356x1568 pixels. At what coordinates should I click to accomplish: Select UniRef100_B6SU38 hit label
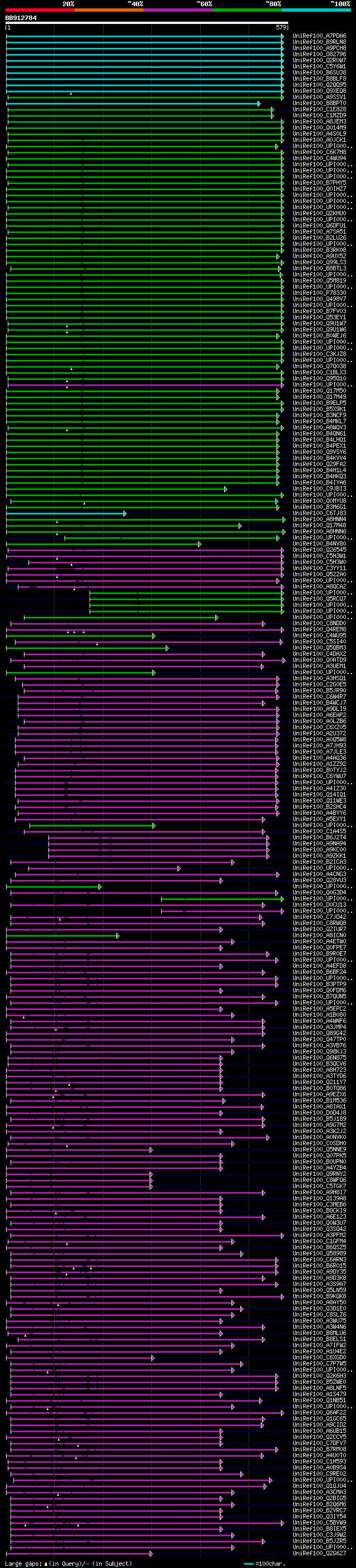(319, 72)
